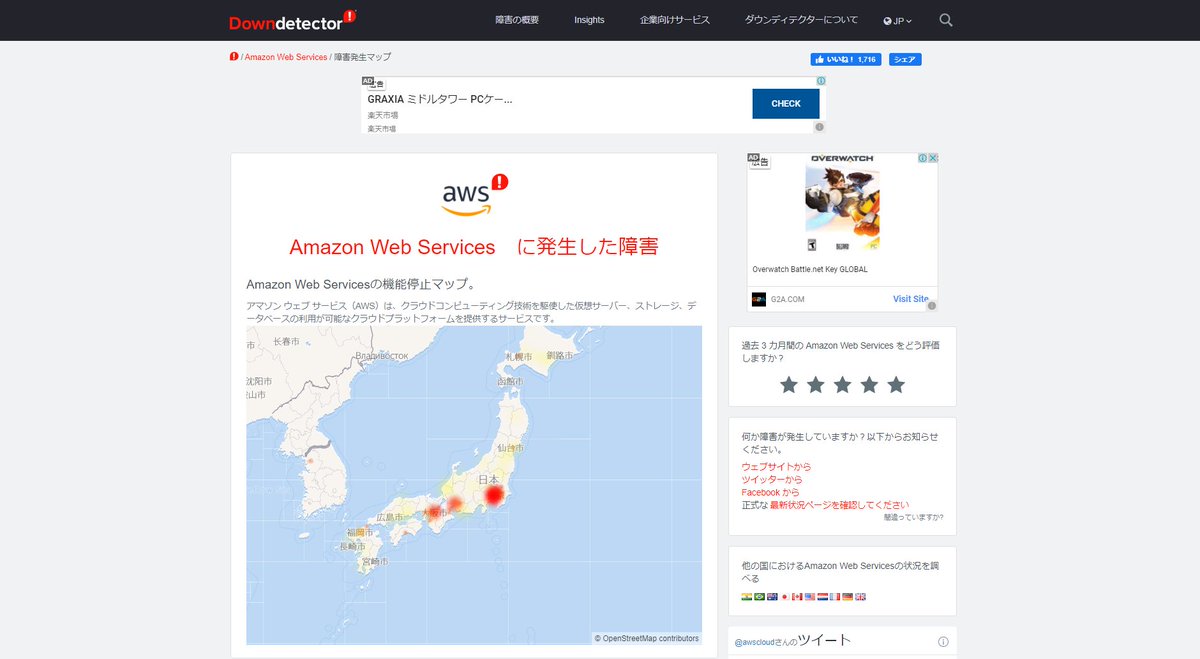Screen dimensions: 1200x659
Task: Select the United Kingdom flag
Action: (x=860, y=597)
